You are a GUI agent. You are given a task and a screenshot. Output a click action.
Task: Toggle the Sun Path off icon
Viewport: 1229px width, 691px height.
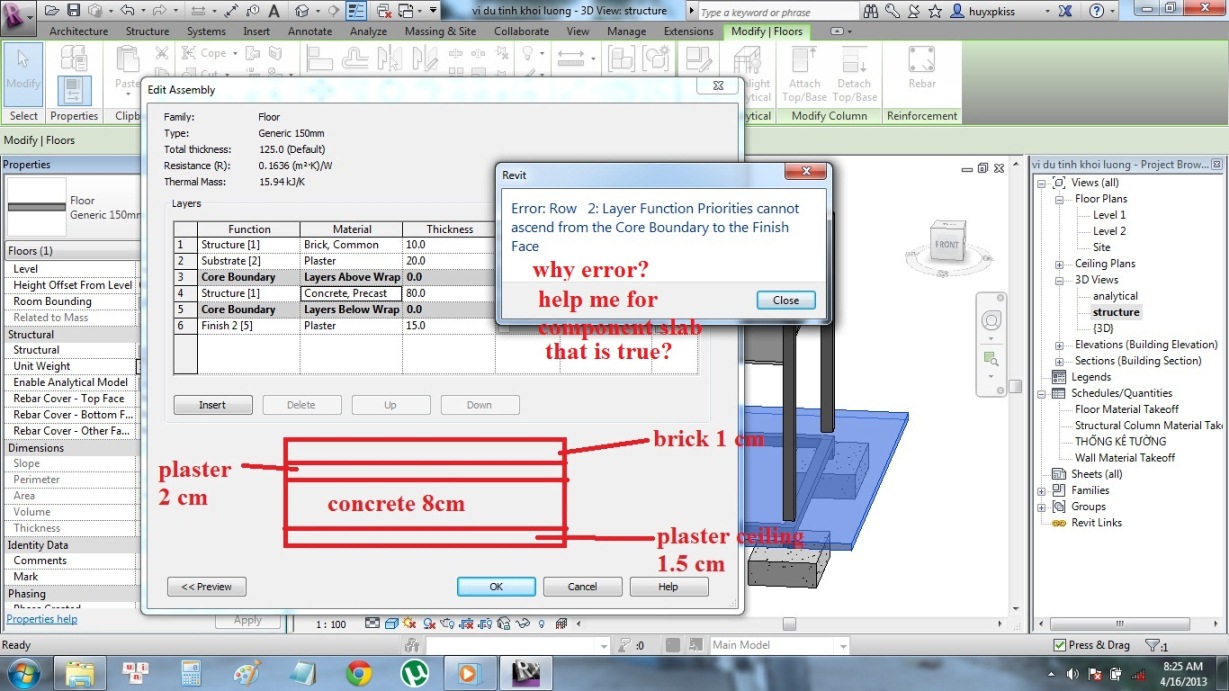408,622
